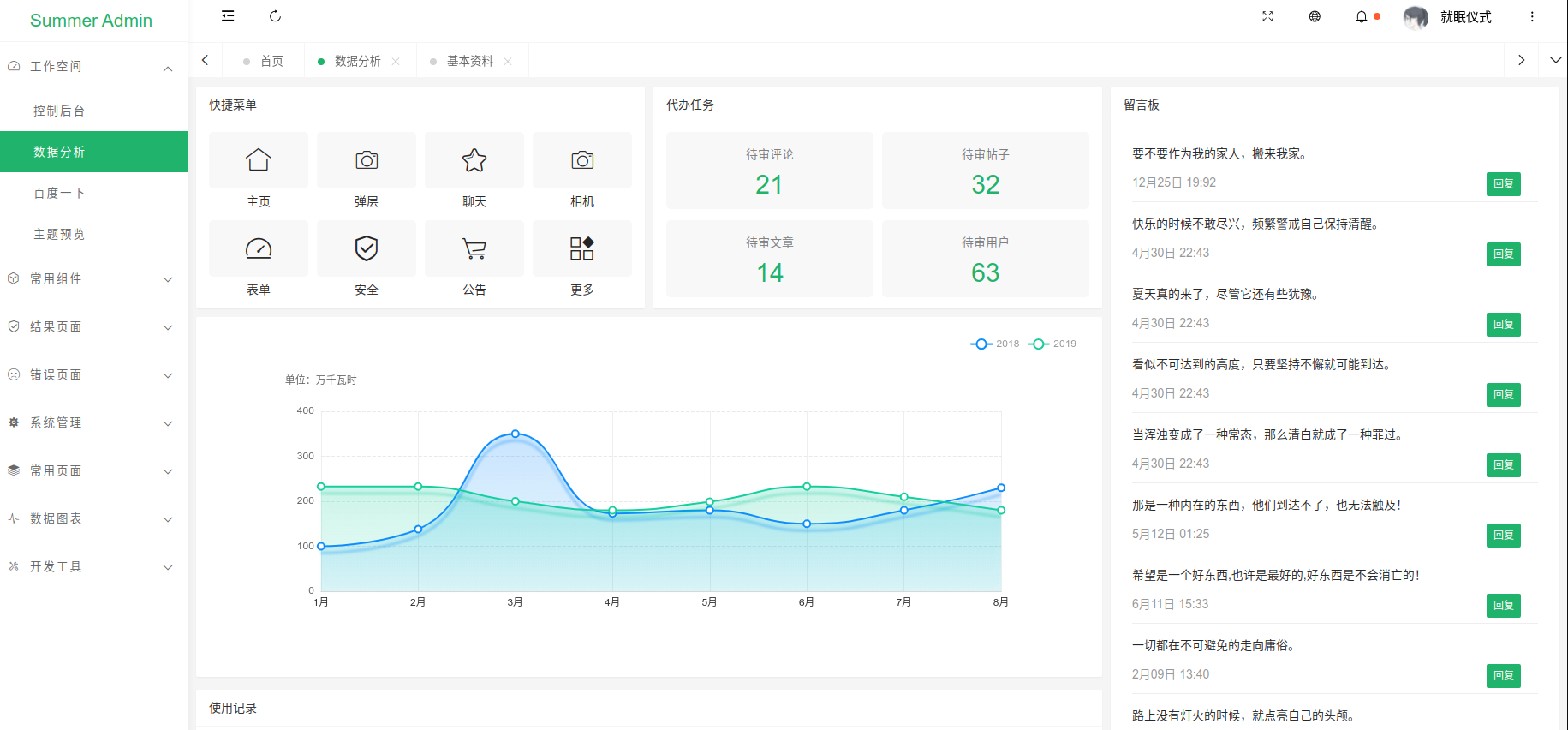The height and width of the screenshot is (730, 1568).
Task: Open 主题预览 sidebar item
Action: point(93,234)
